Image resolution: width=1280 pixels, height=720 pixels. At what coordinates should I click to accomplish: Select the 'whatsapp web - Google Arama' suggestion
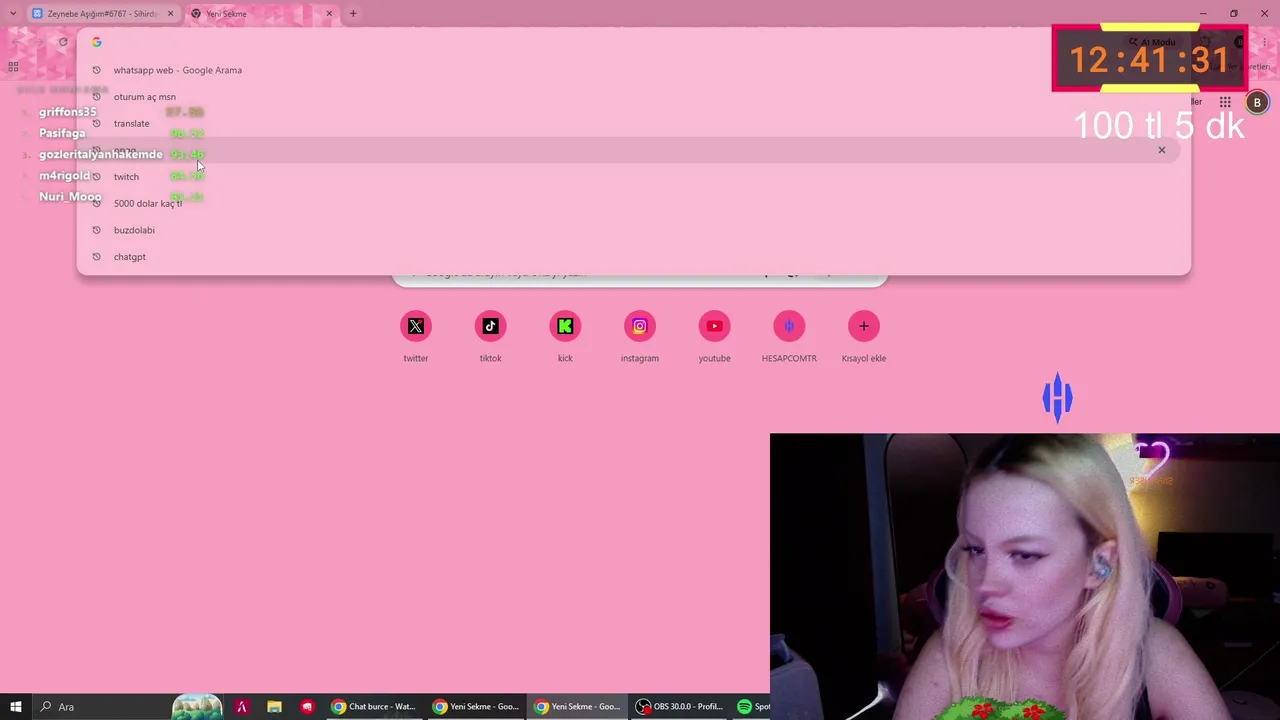pyautogui.click(x=634, y=70)
